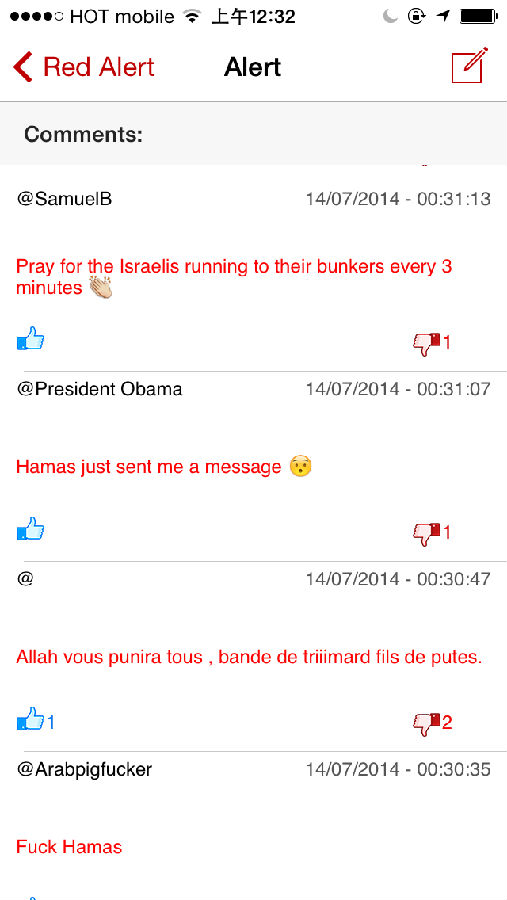Screen dimensions: 507x900
Task: Tap the compose comment pencil icon
Action: (470, 65)
